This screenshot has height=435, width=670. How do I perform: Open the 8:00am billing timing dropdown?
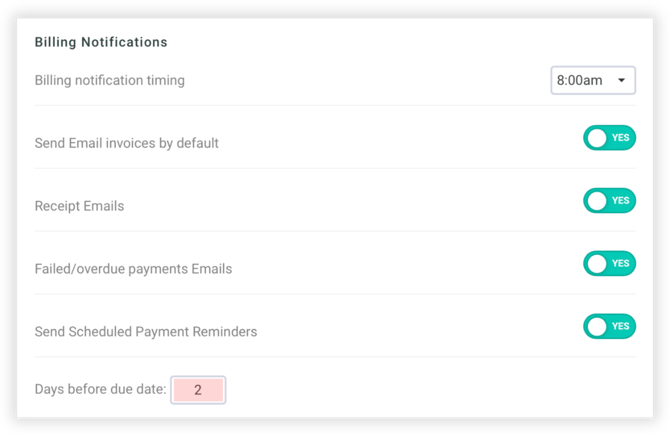click(592, 80)
